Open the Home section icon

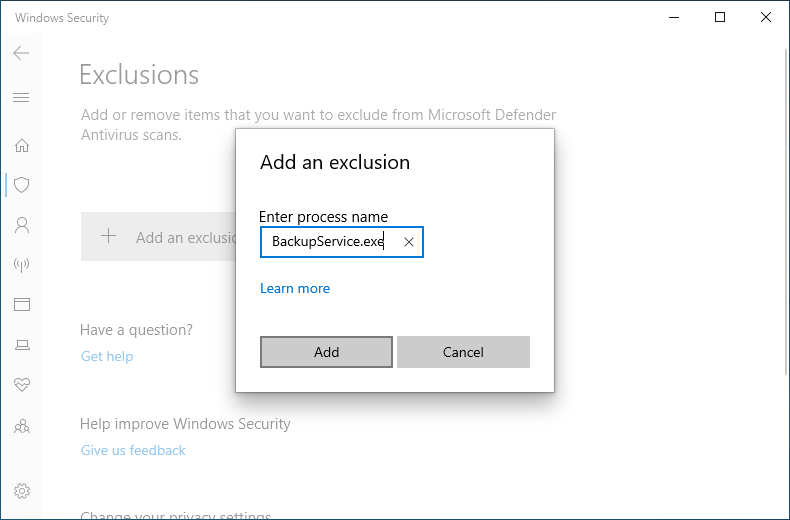[x=22, y=146]
